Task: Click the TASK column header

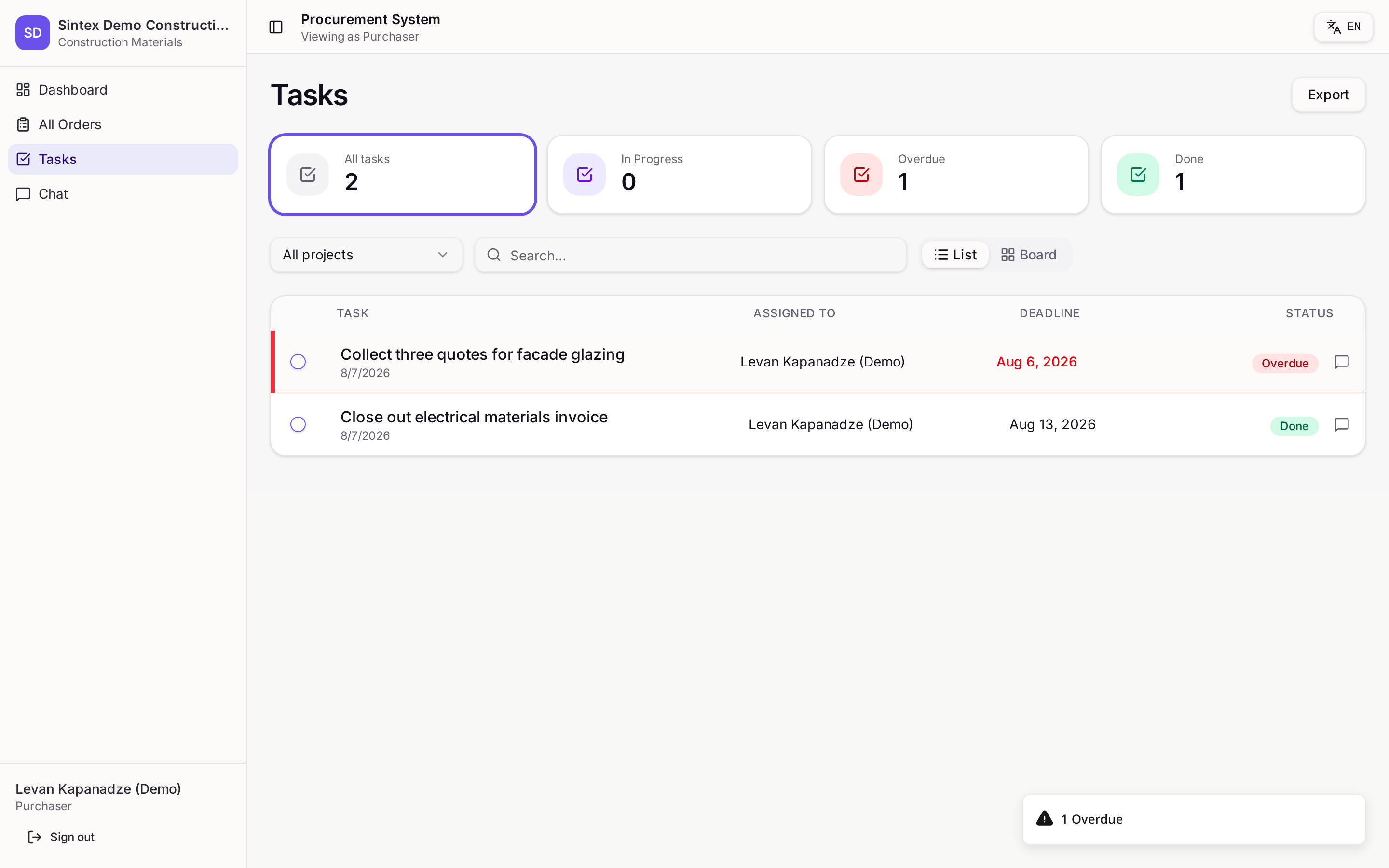Action: point(353,313)
